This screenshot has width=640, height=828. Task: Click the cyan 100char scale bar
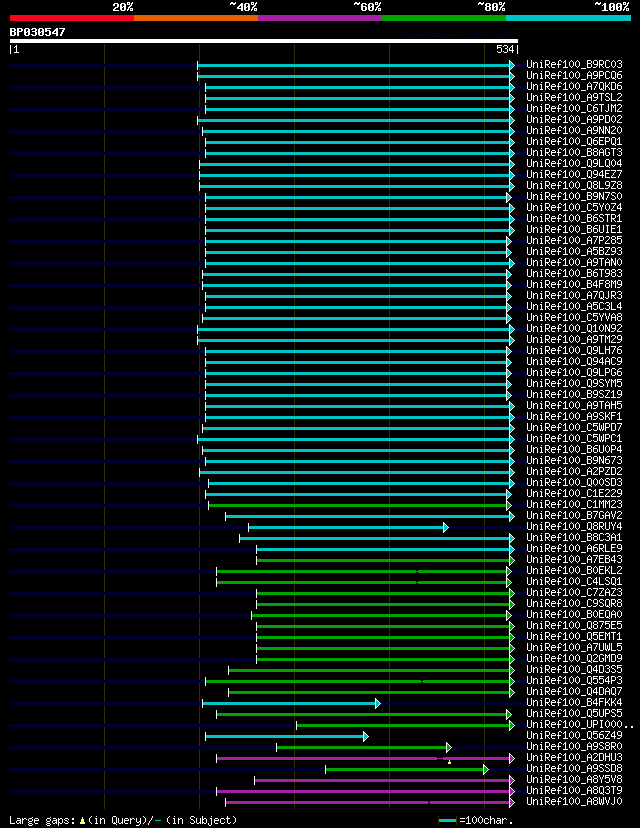447,821
